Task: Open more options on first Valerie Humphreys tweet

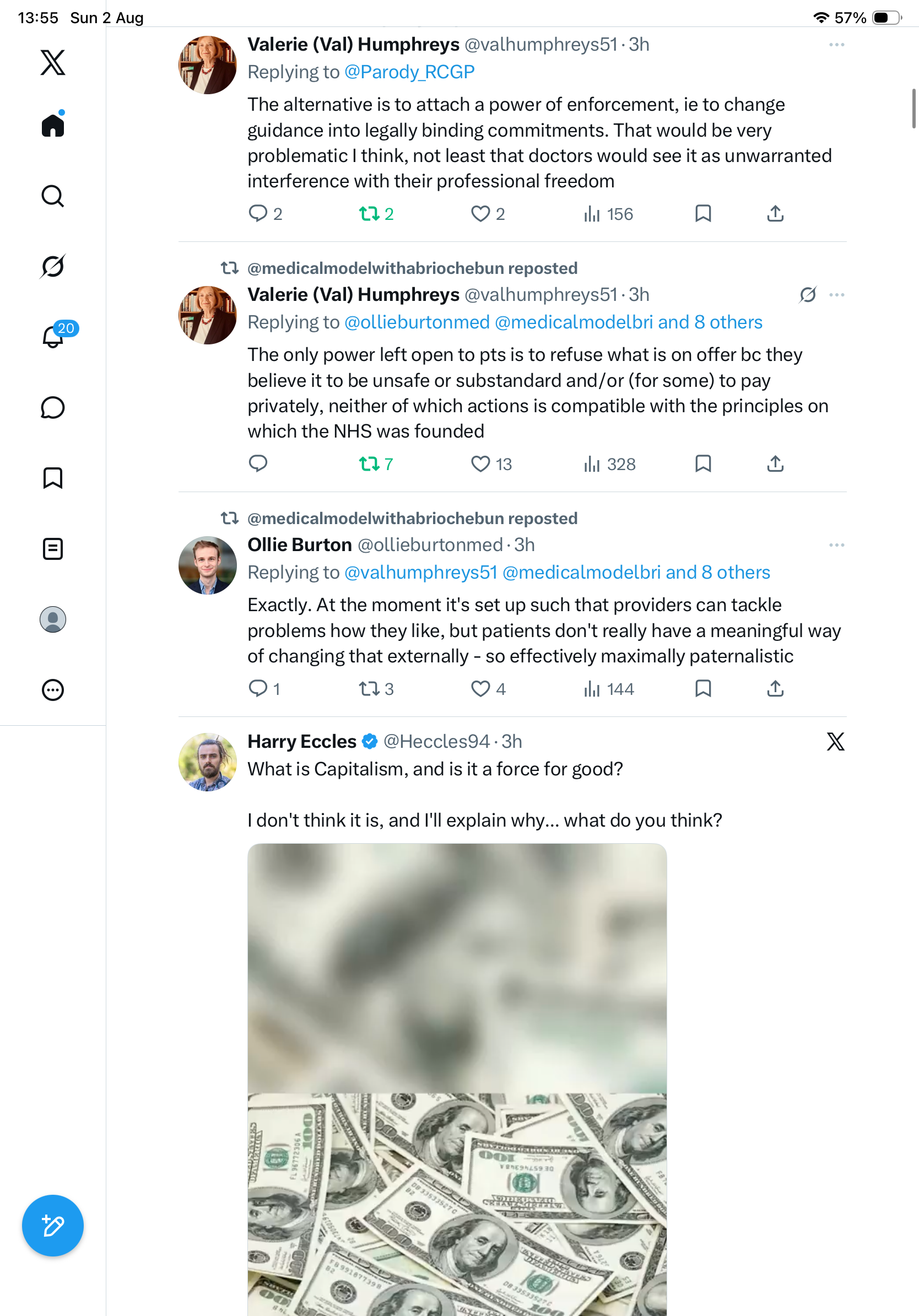Action: [x=836, y=45]
